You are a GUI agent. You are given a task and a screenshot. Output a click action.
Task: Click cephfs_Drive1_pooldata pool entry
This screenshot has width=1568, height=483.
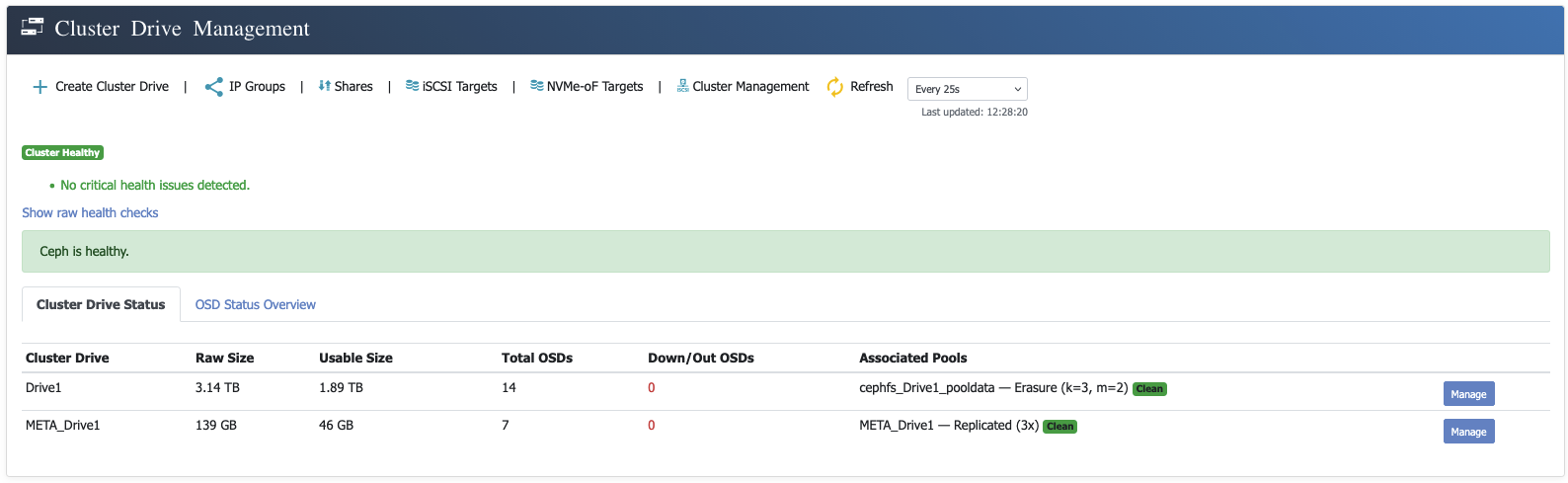coord(993,387)
